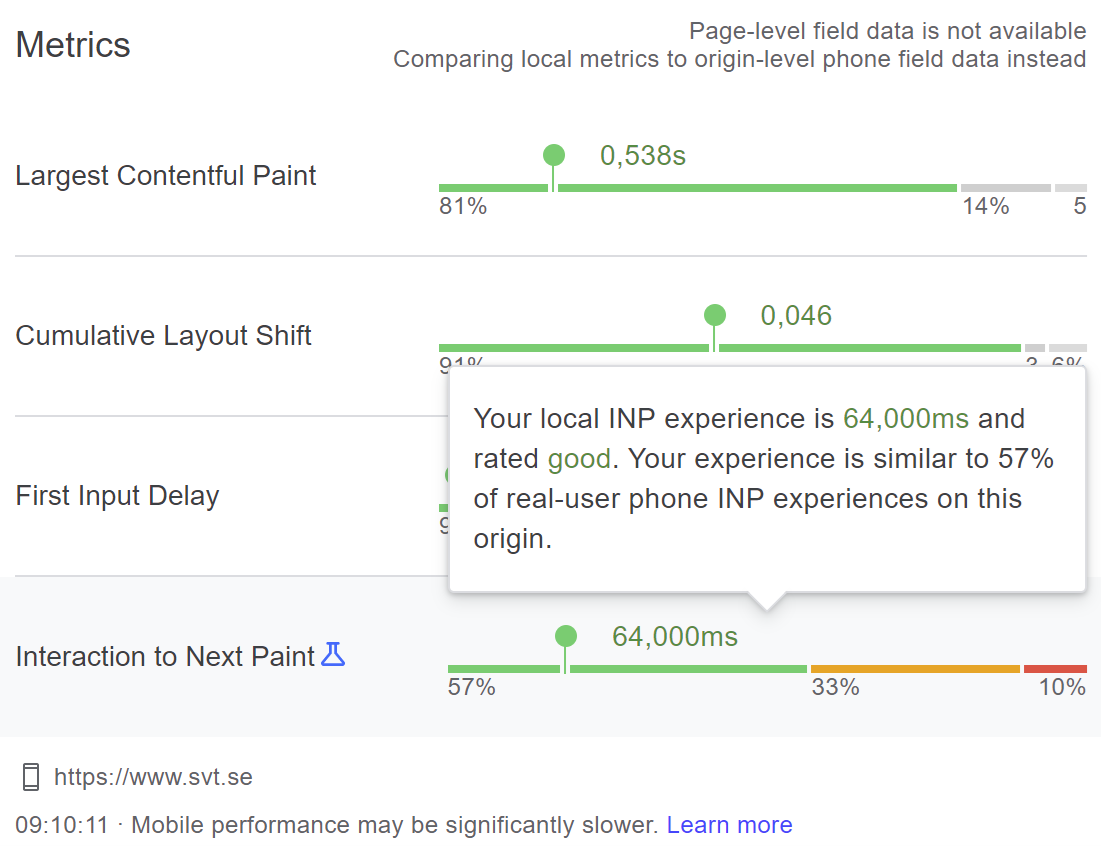
Task: Select the Interaction to Next Paint label
Action: 166,657
